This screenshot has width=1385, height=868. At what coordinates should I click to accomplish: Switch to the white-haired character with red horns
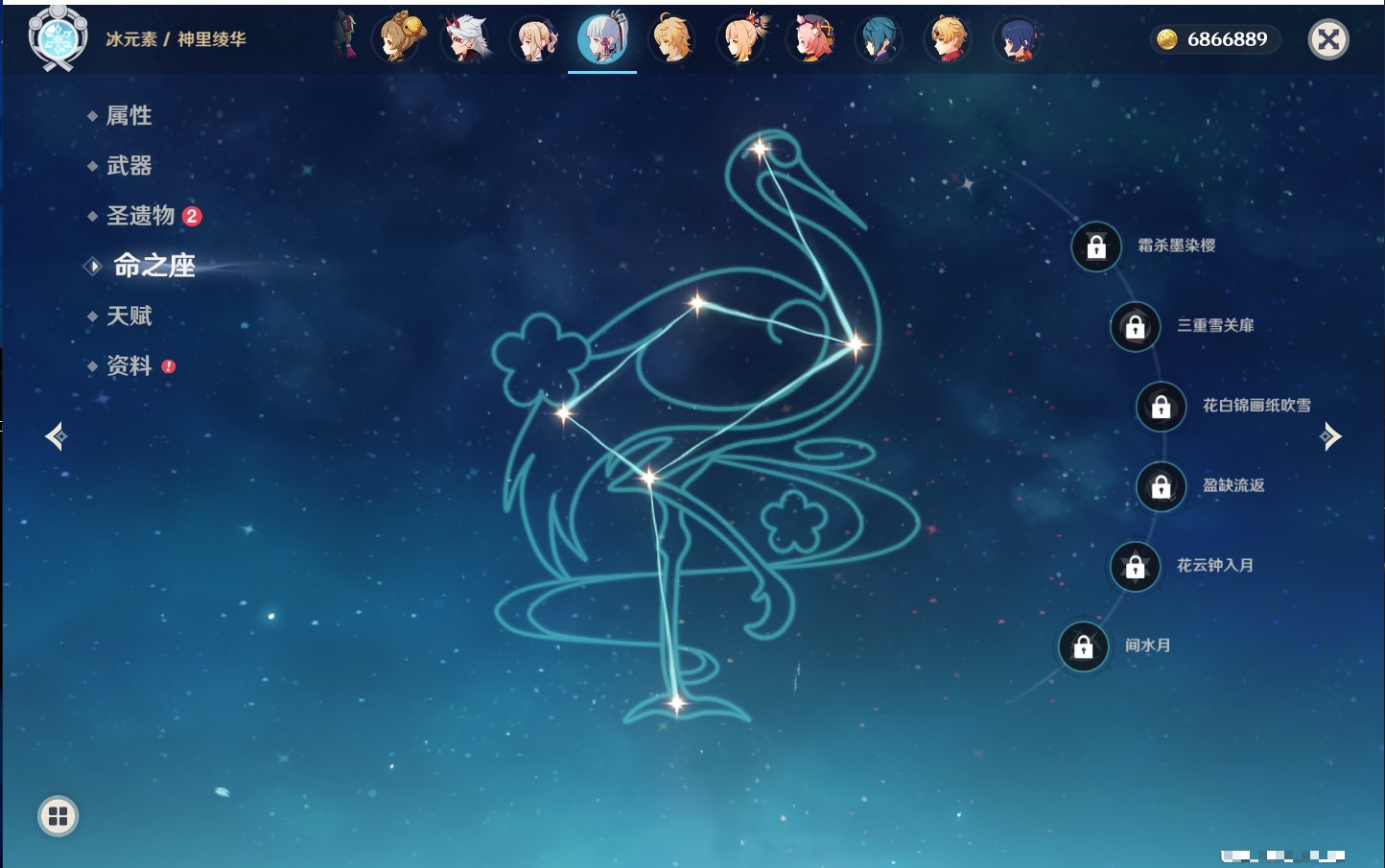click(x=467, y=38)
